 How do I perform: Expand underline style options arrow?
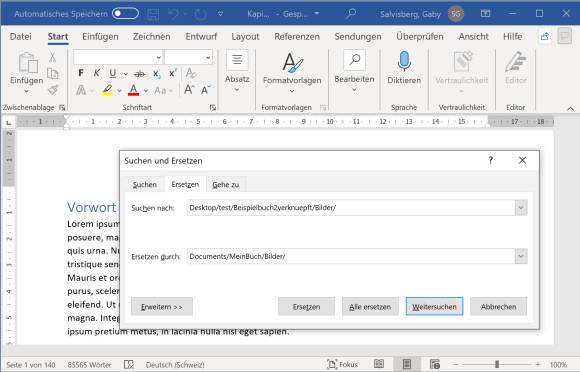126,74
